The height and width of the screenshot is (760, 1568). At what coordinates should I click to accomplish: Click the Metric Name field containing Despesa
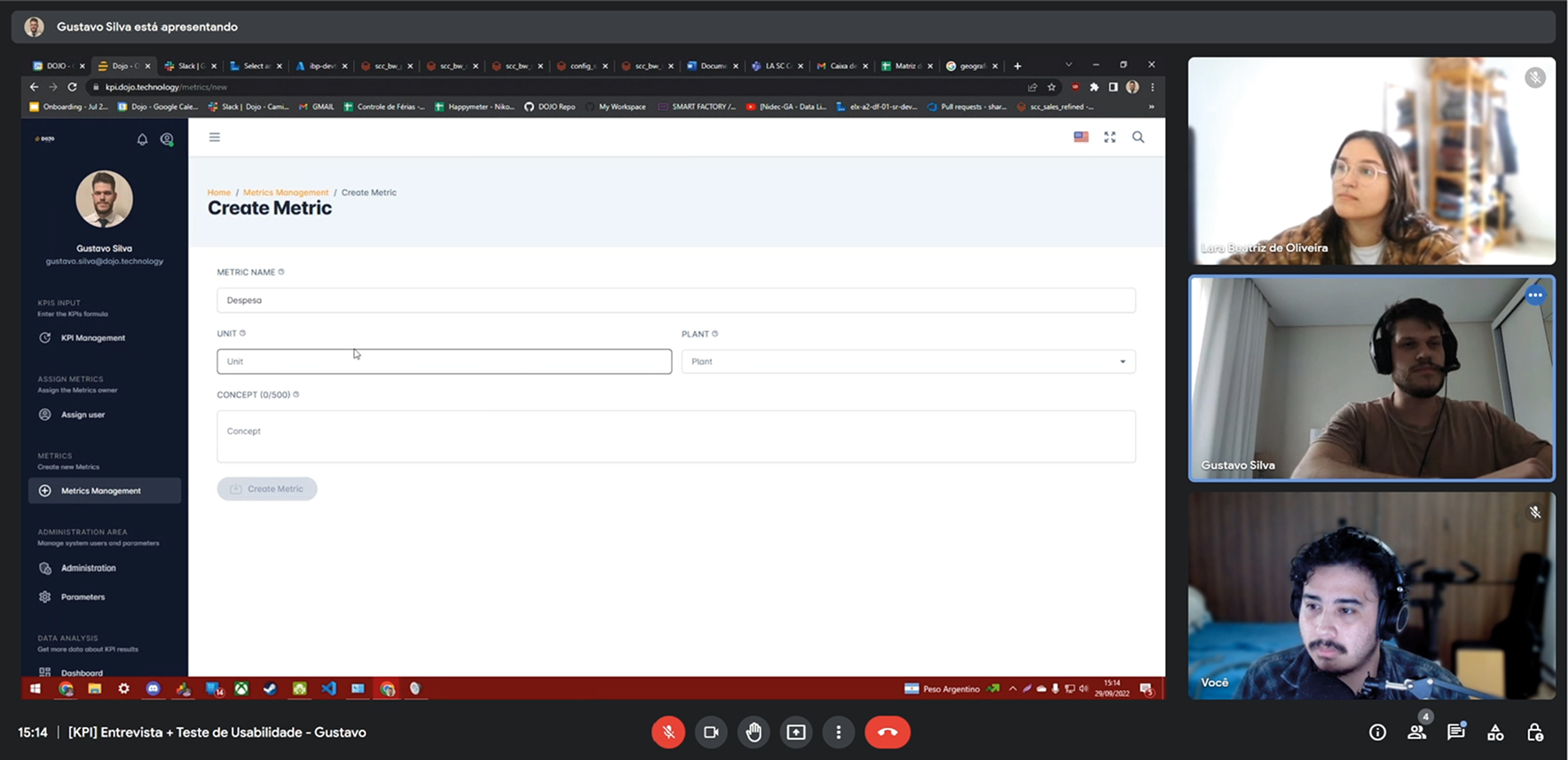(x=676, y=300)
